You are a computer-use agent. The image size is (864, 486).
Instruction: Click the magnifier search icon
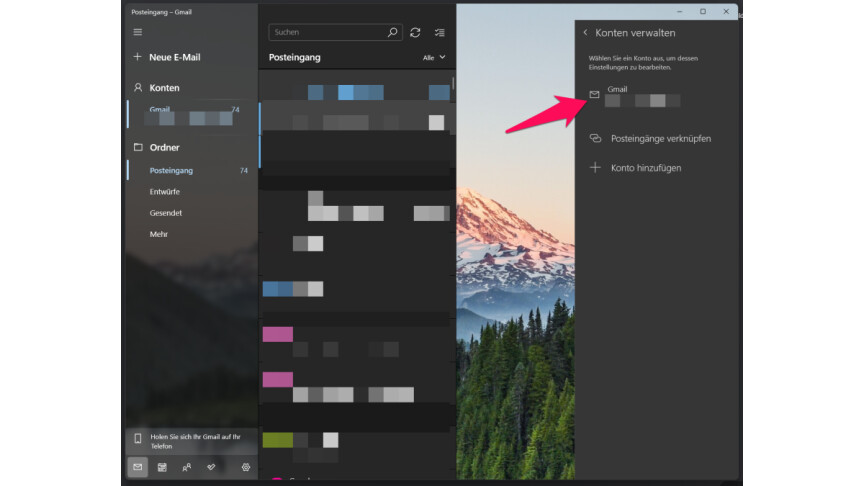(392, 33)
